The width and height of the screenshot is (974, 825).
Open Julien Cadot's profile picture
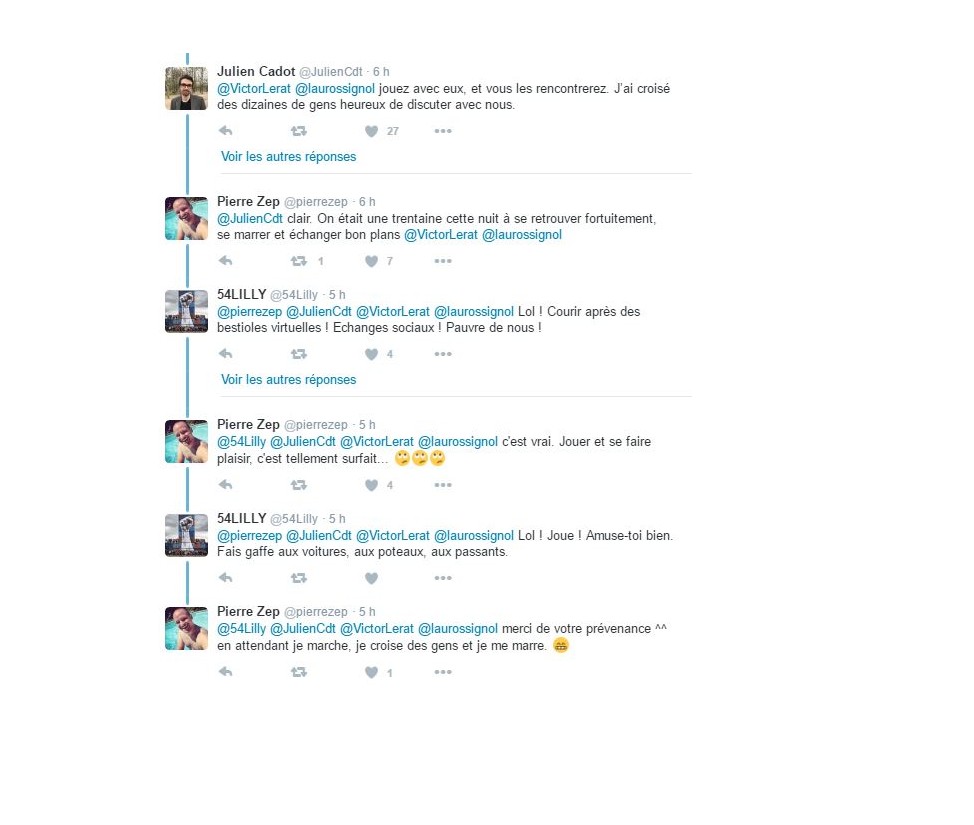pyautogui.click(x=186, y=88)
